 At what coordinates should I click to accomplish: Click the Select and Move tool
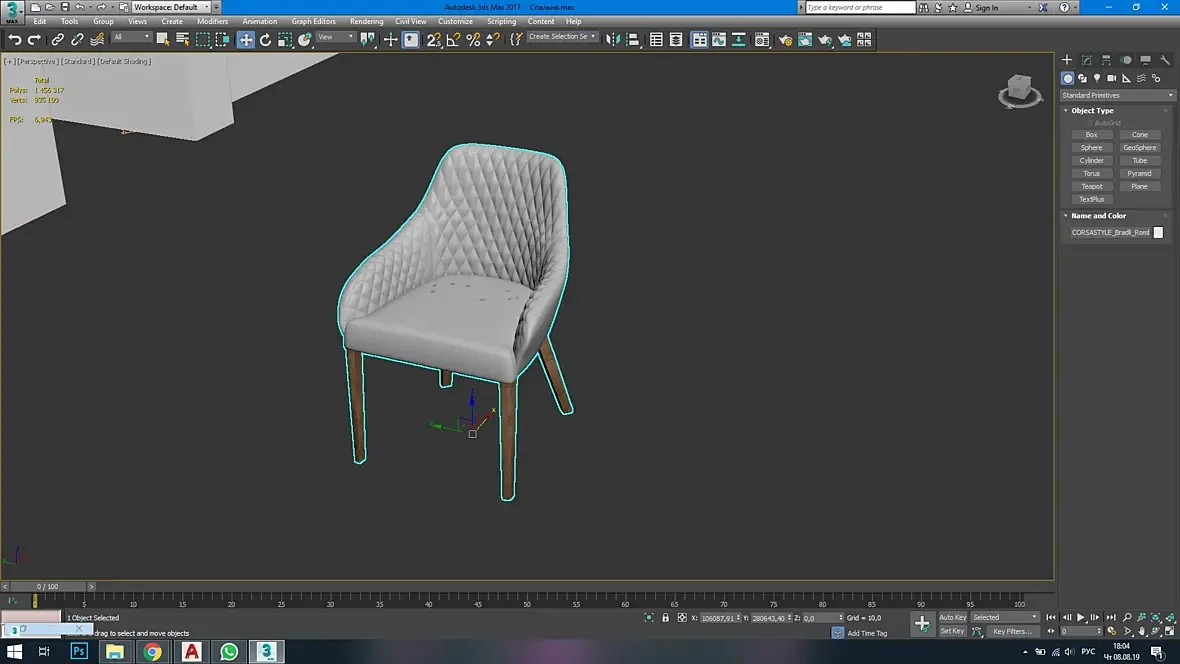coord(245,40)
